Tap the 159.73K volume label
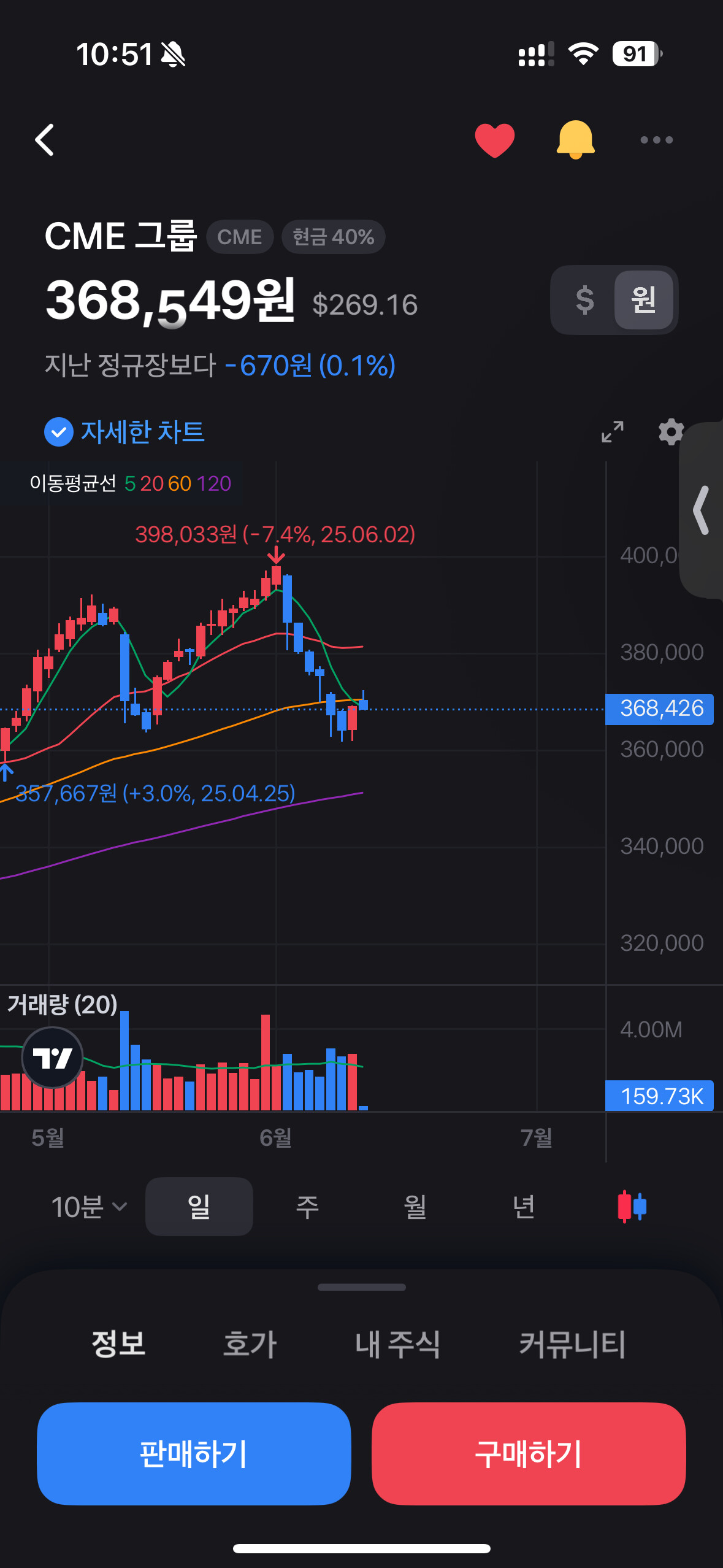723x1568 pixels. click(x=660, y=1096)
